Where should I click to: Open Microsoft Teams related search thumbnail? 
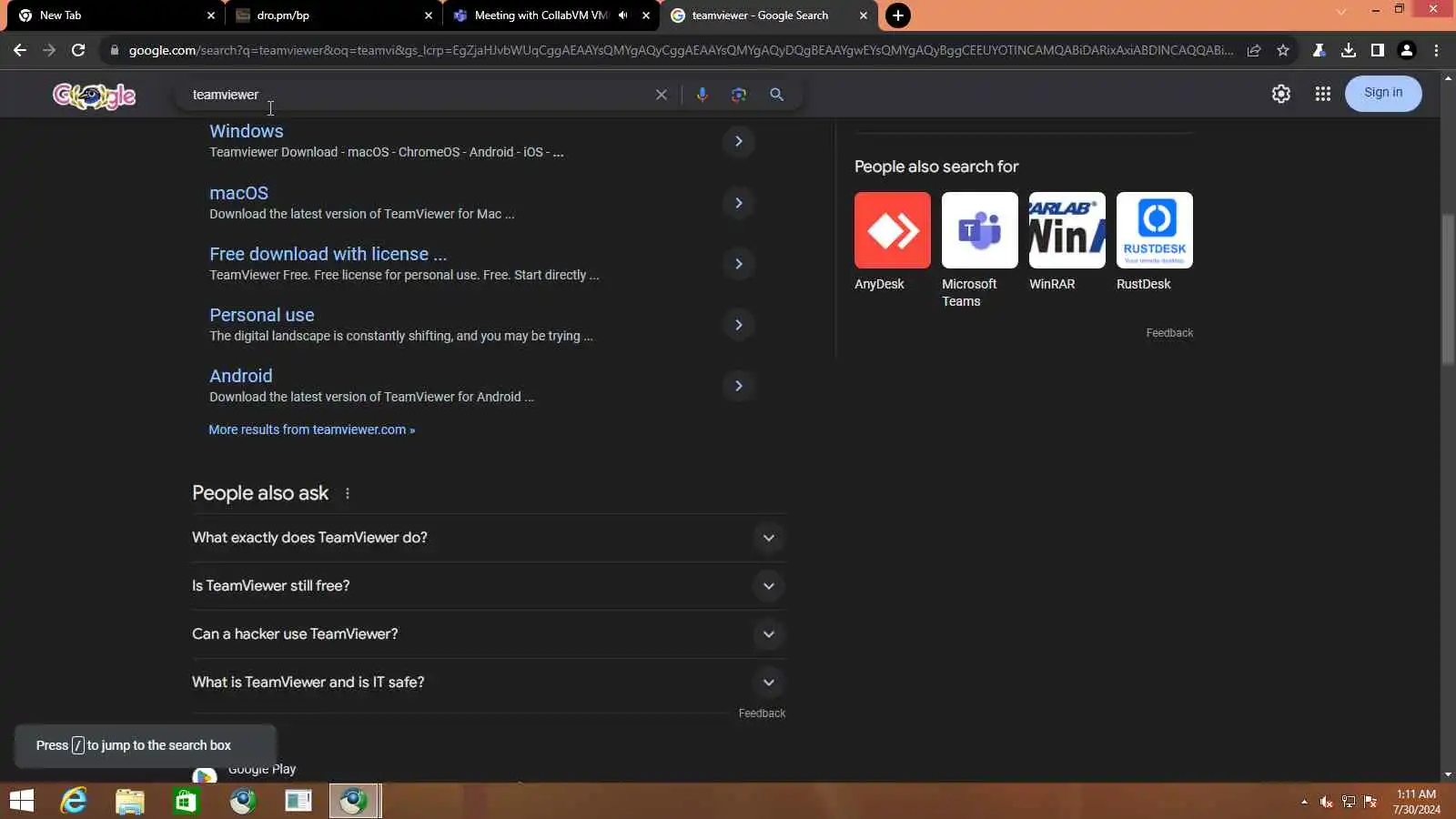[x=980, y=230]
